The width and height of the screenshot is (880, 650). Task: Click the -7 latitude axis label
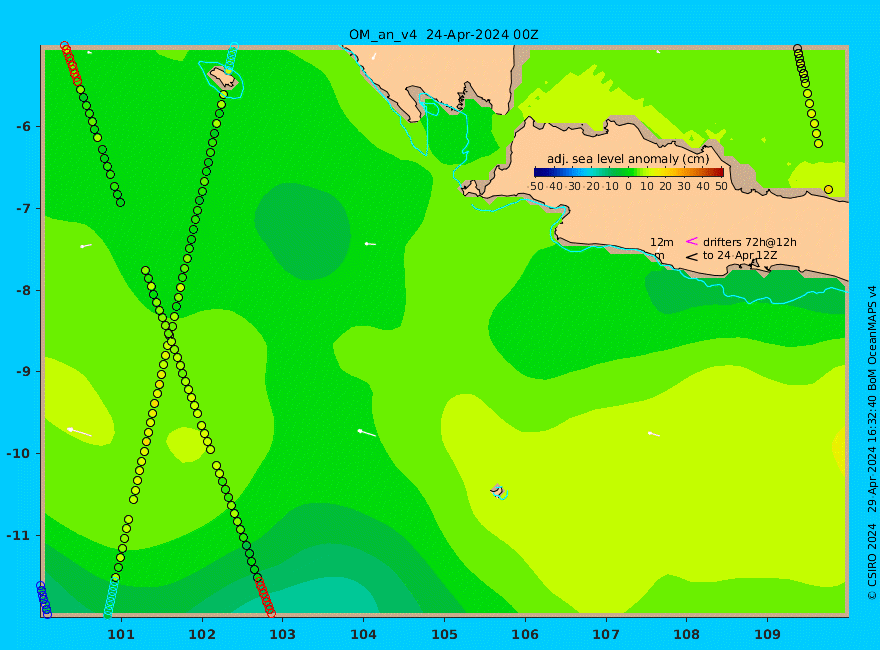tap(24, 208)
